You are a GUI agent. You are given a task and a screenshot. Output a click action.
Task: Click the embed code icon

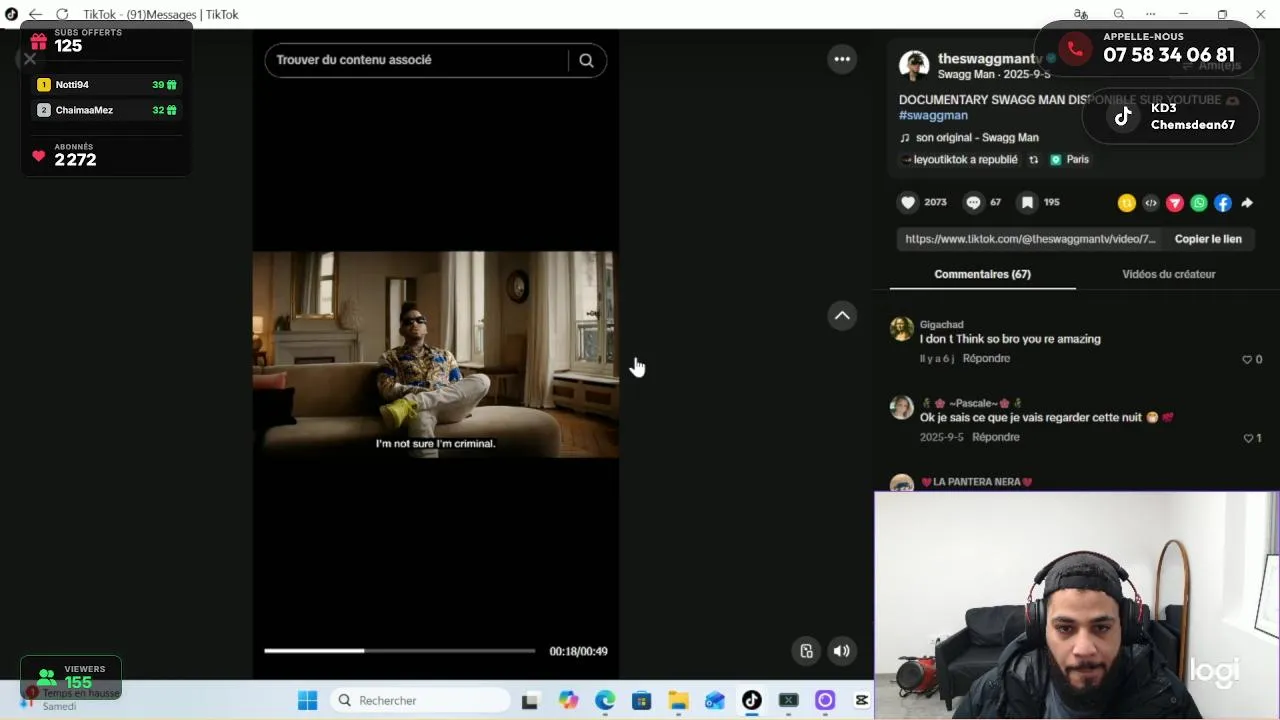1151,203
